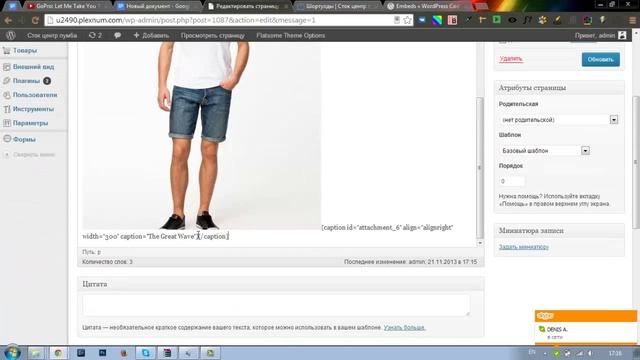Collapse the Цитата panel header

[x=281, y=284]
